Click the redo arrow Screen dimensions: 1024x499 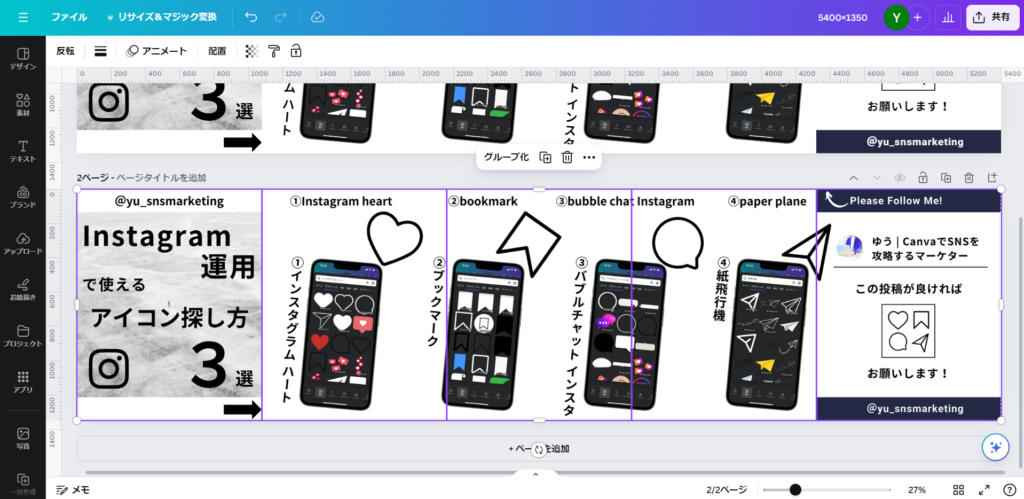click(x=283, y=18)
